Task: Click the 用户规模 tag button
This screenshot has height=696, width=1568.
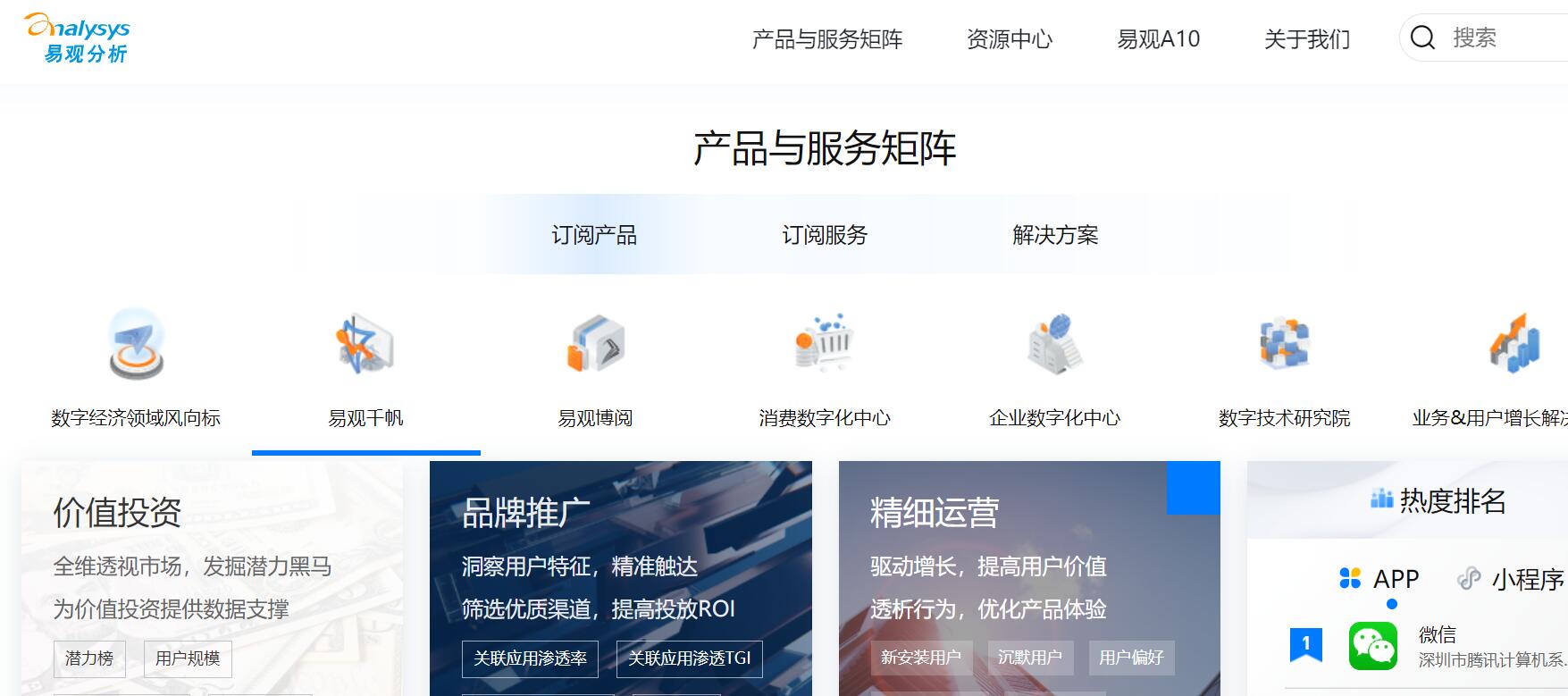Action: [x=188, y=658]
